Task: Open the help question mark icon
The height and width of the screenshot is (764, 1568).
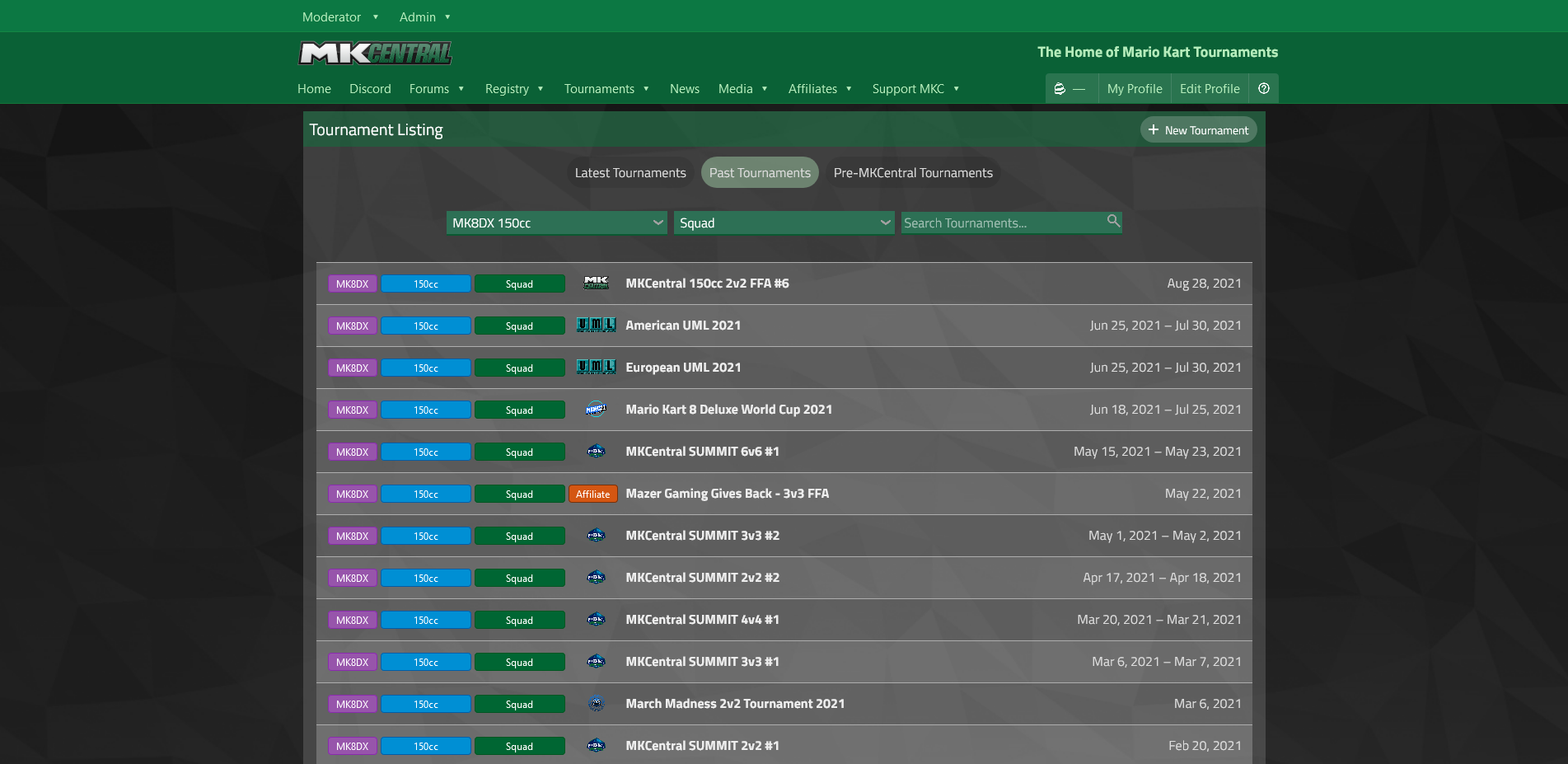Action: (x=1264, y=88)
